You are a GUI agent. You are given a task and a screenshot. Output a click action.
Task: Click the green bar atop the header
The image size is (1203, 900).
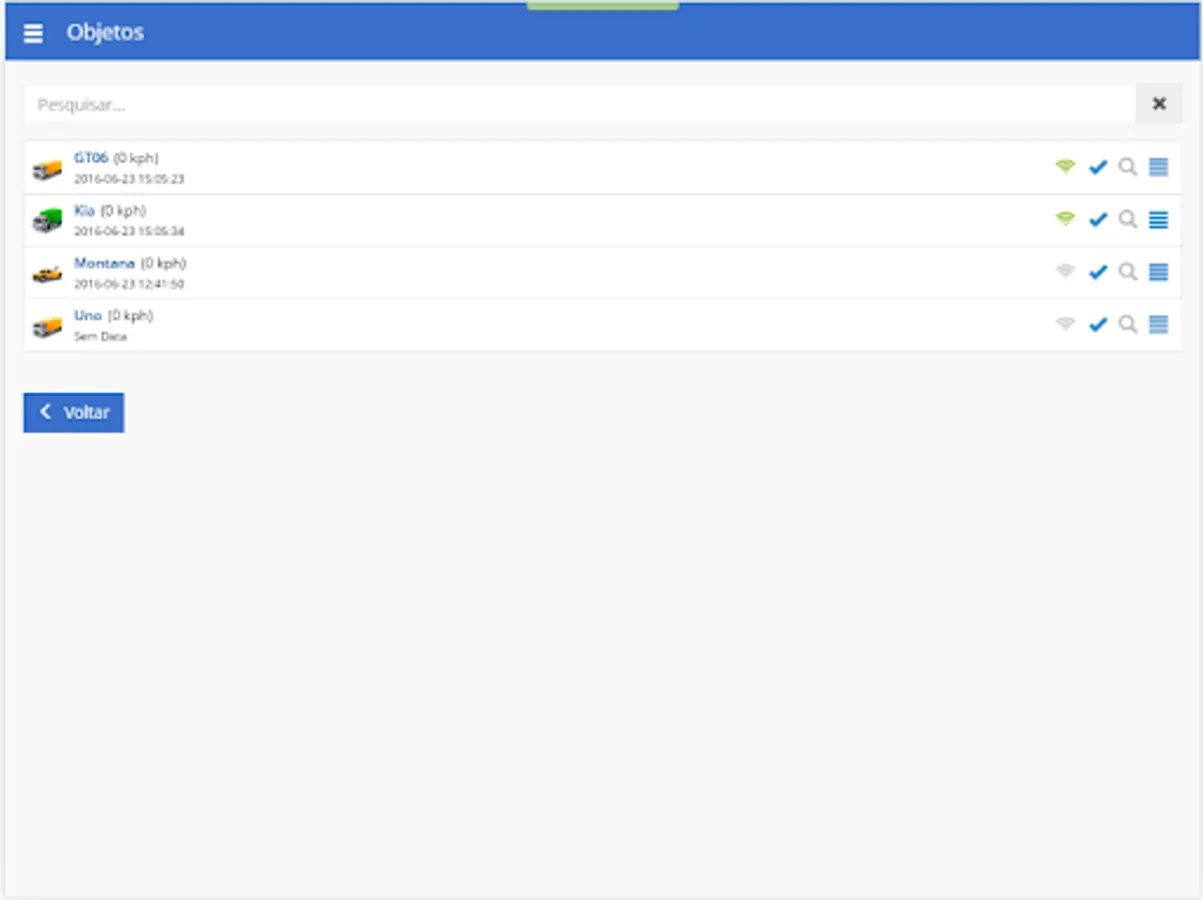603,5
